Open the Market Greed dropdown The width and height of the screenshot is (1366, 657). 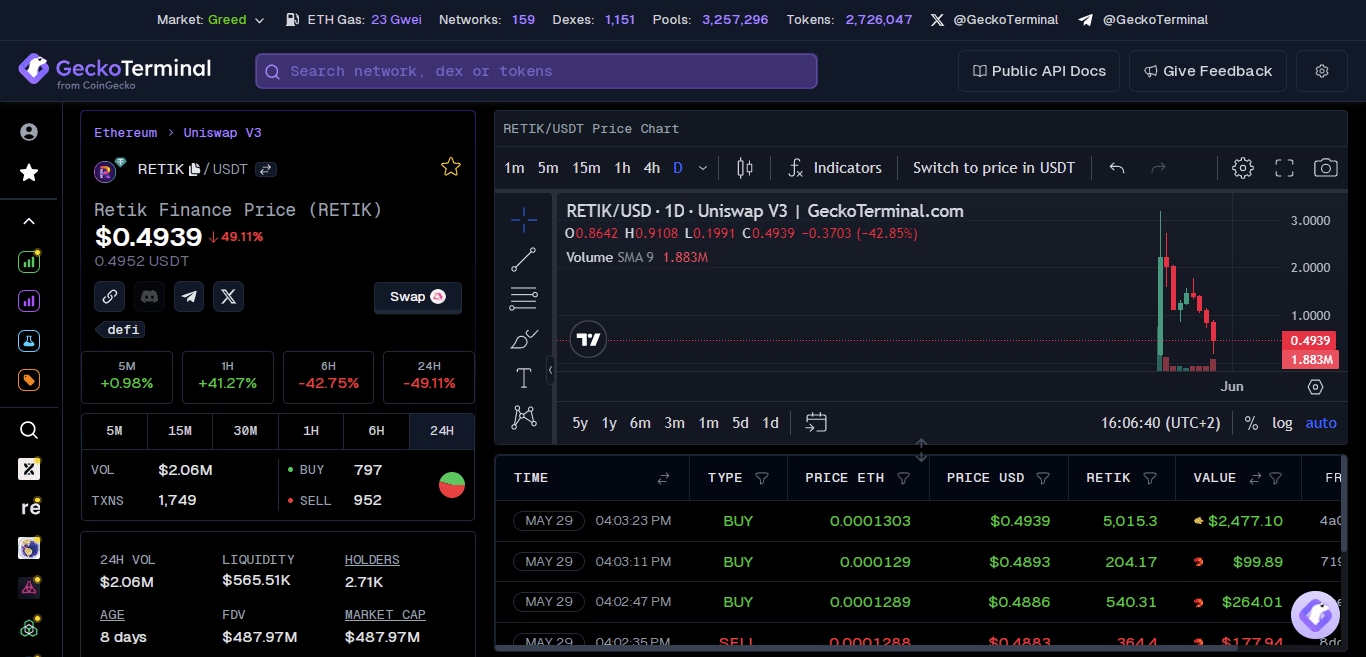point(212,20)
